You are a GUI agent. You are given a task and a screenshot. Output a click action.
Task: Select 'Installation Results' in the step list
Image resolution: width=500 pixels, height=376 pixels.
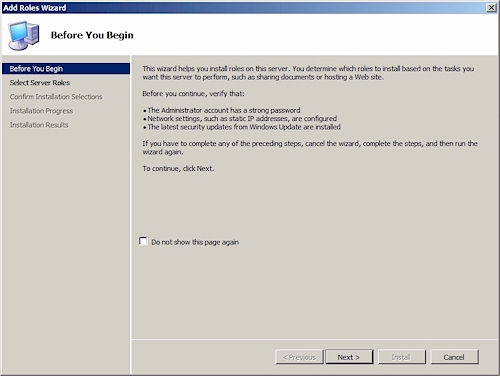click(x=39, y=125)
